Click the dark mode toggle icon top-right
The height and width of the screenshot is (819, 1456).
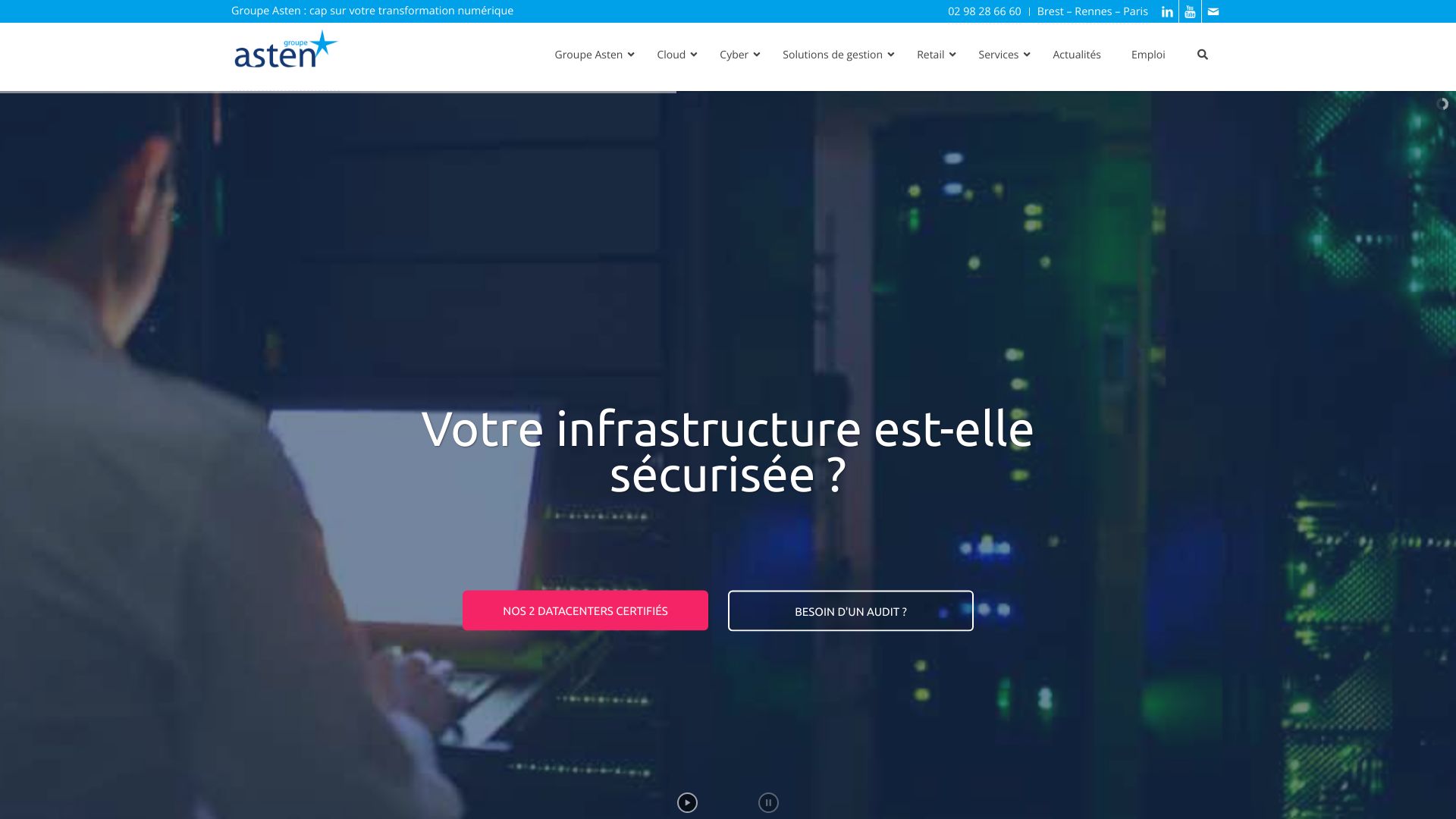(x=1442, y=104)
